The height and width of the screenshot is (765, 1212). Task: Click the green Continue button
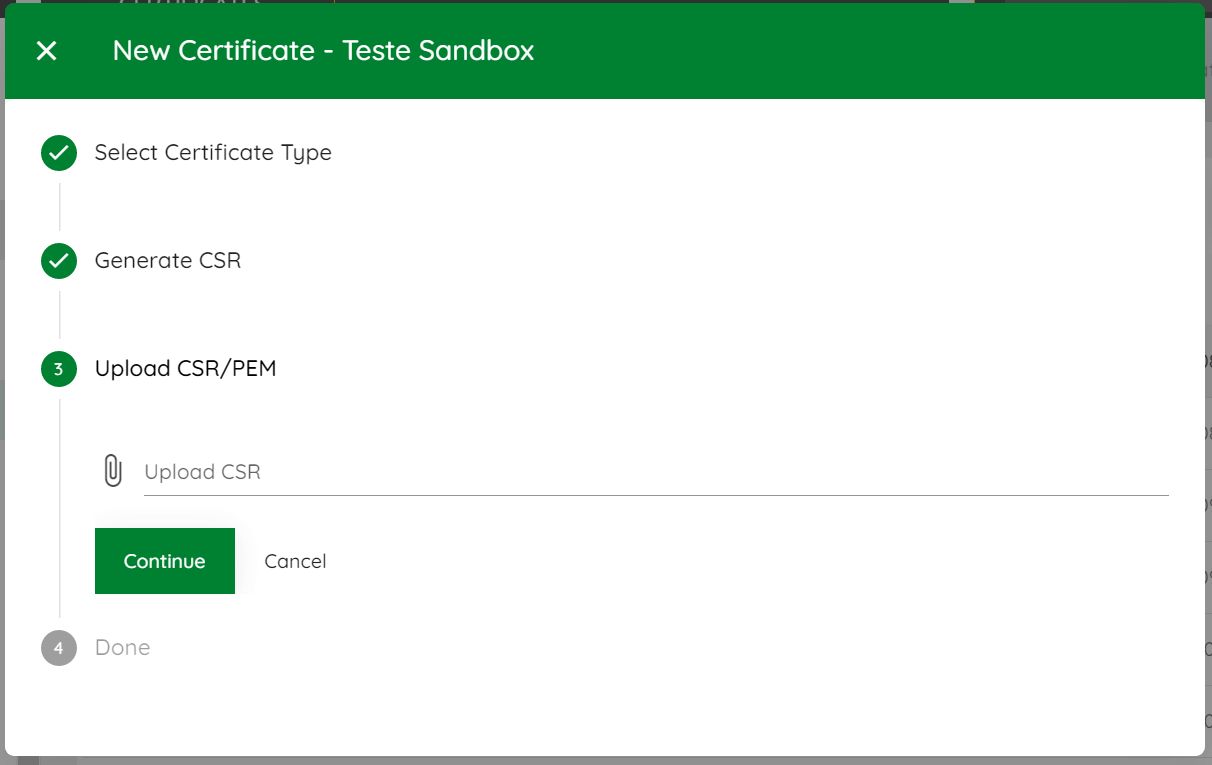[165, 561]
